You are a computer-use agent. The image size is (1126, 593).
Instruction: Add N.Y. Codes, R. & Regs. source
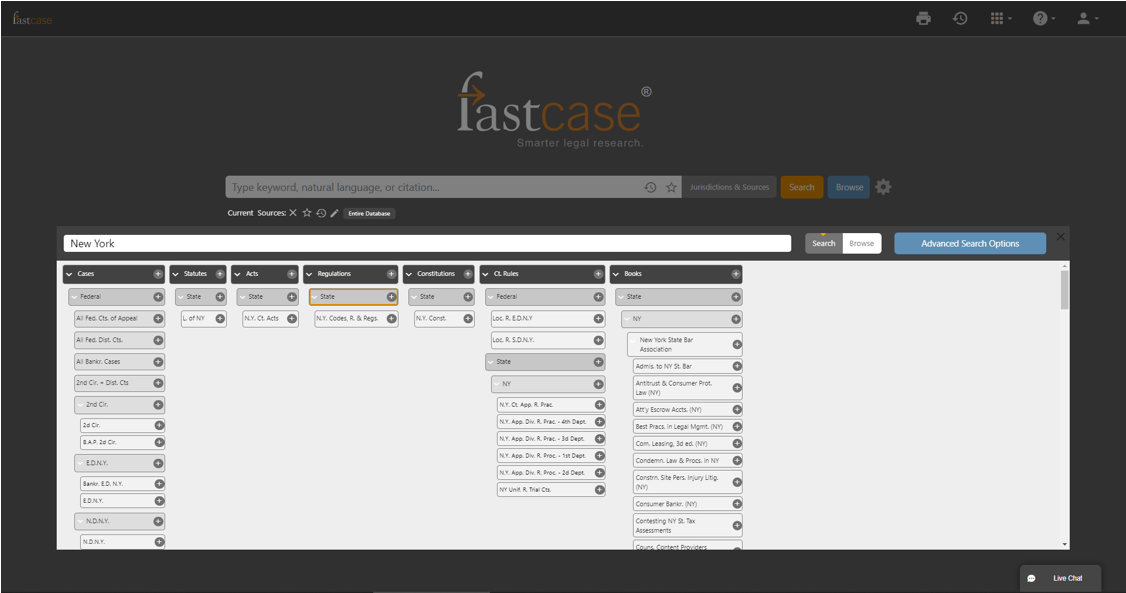(x=391, y=319)
